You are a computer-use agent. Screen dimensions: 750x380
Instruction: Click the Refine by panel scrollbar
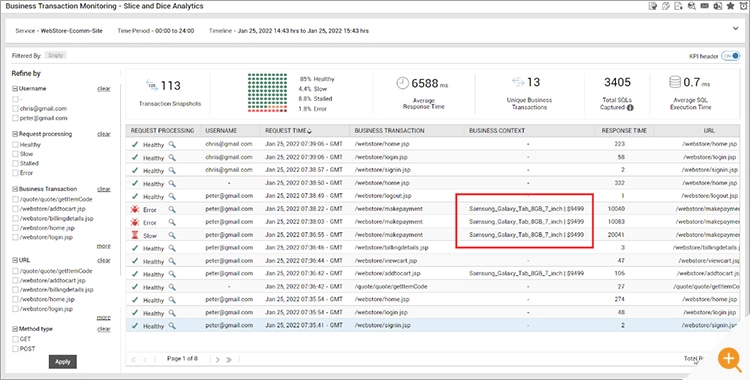click(121, 179)
